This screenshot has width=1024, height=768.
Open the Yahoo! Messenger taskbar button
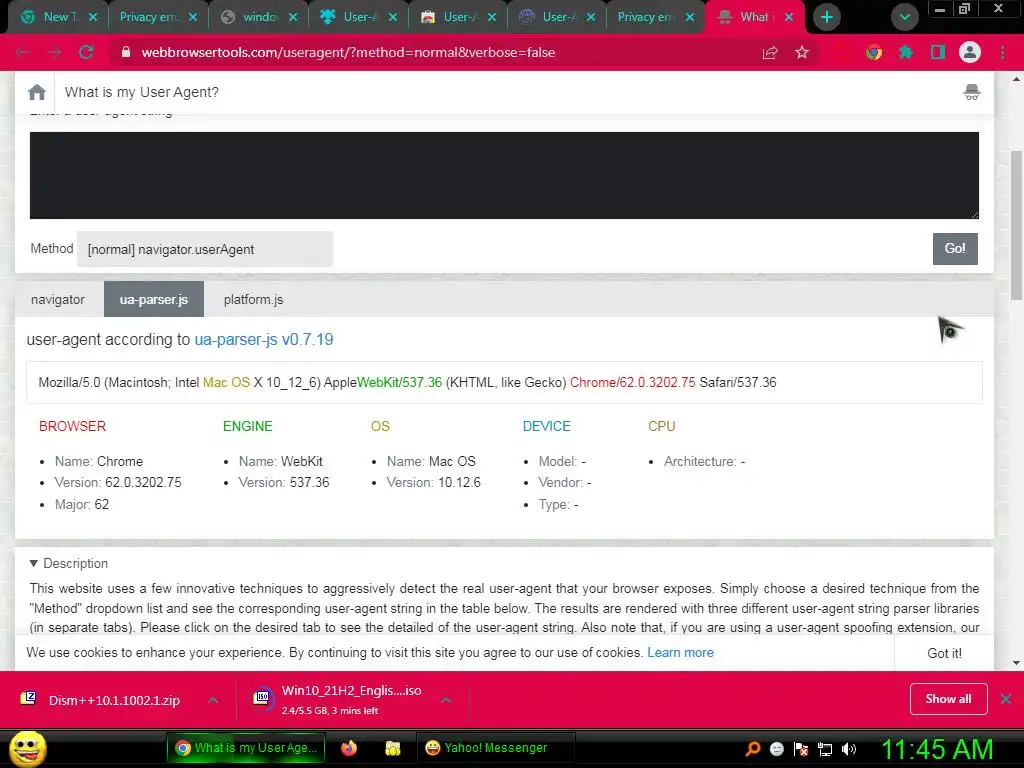tap(495, 748)
